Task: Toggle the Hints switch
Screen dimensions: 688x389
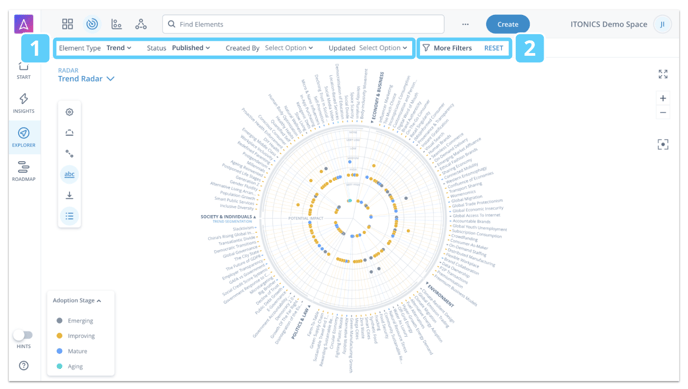Action: pos(23,335)
